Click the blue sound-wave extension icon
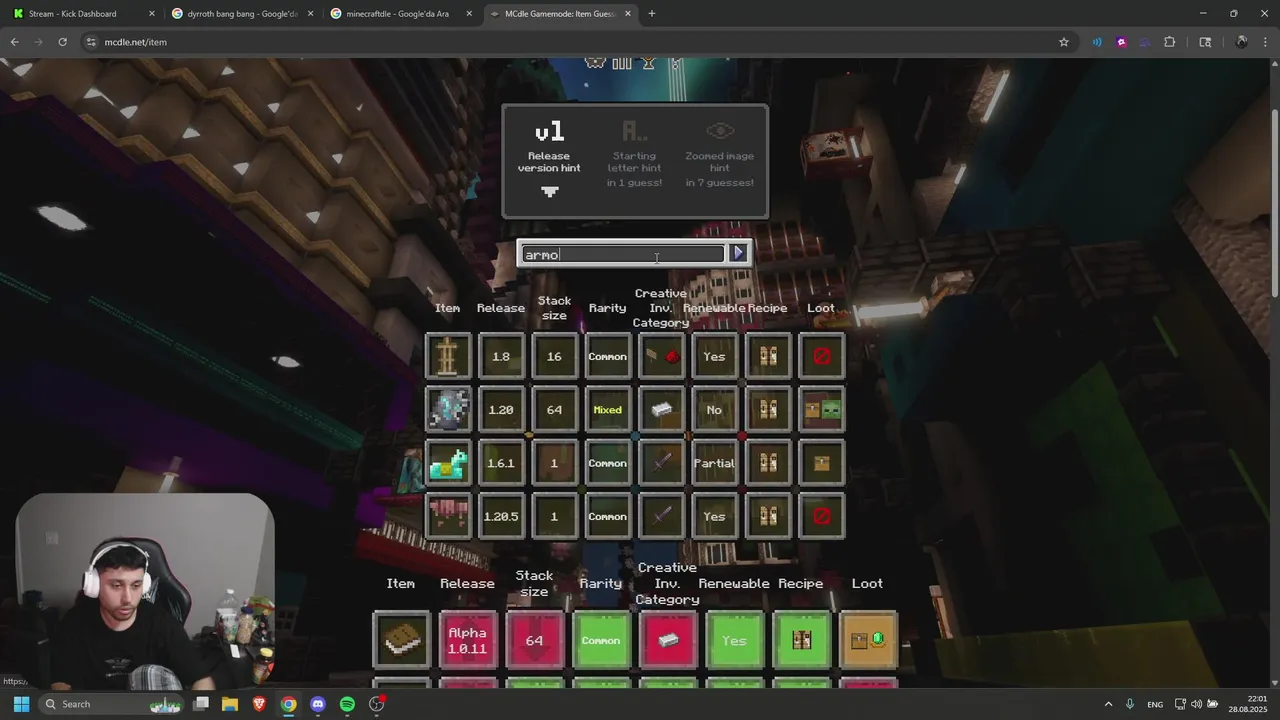 pyautogui.click(x=1097, y=42)
